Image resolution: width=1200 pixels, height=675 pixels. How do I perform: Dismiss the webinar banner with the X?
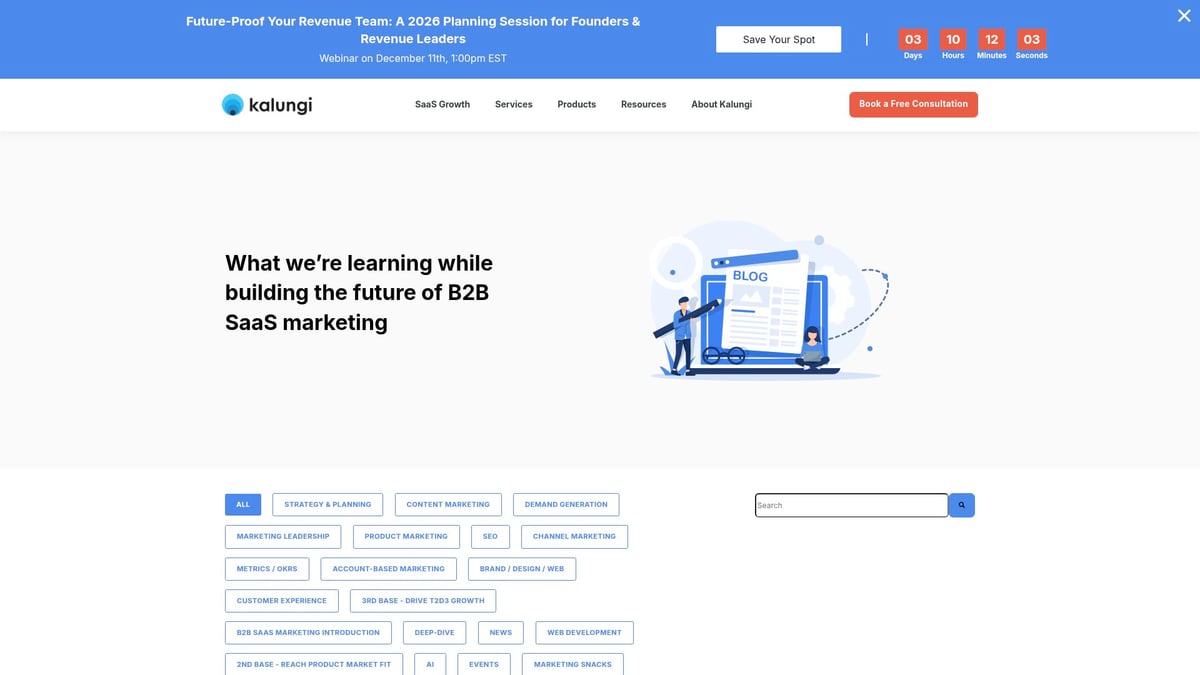(1184, 15)
